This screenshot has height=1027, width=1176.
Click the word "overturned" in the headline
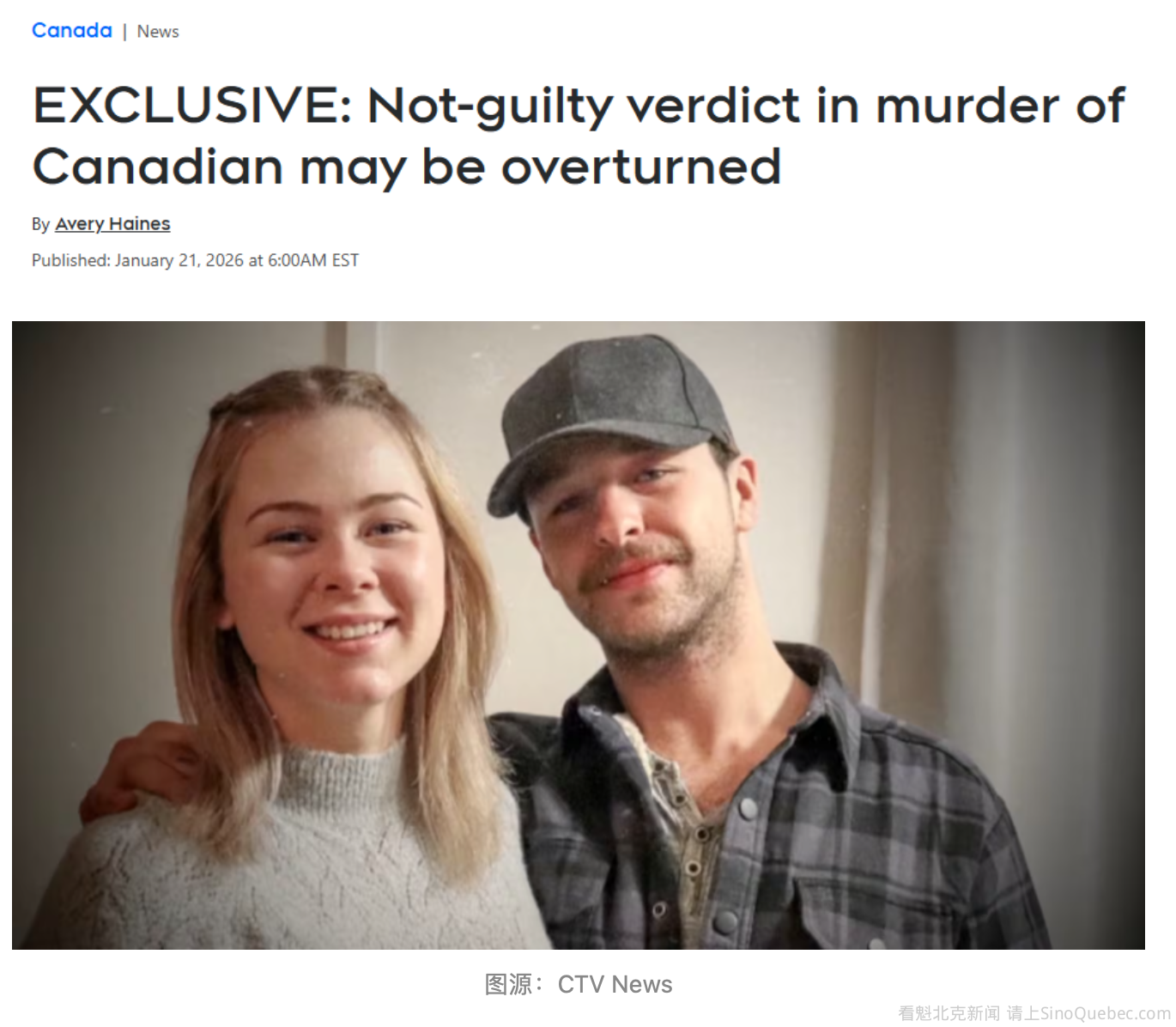click(x=641, y=167)
